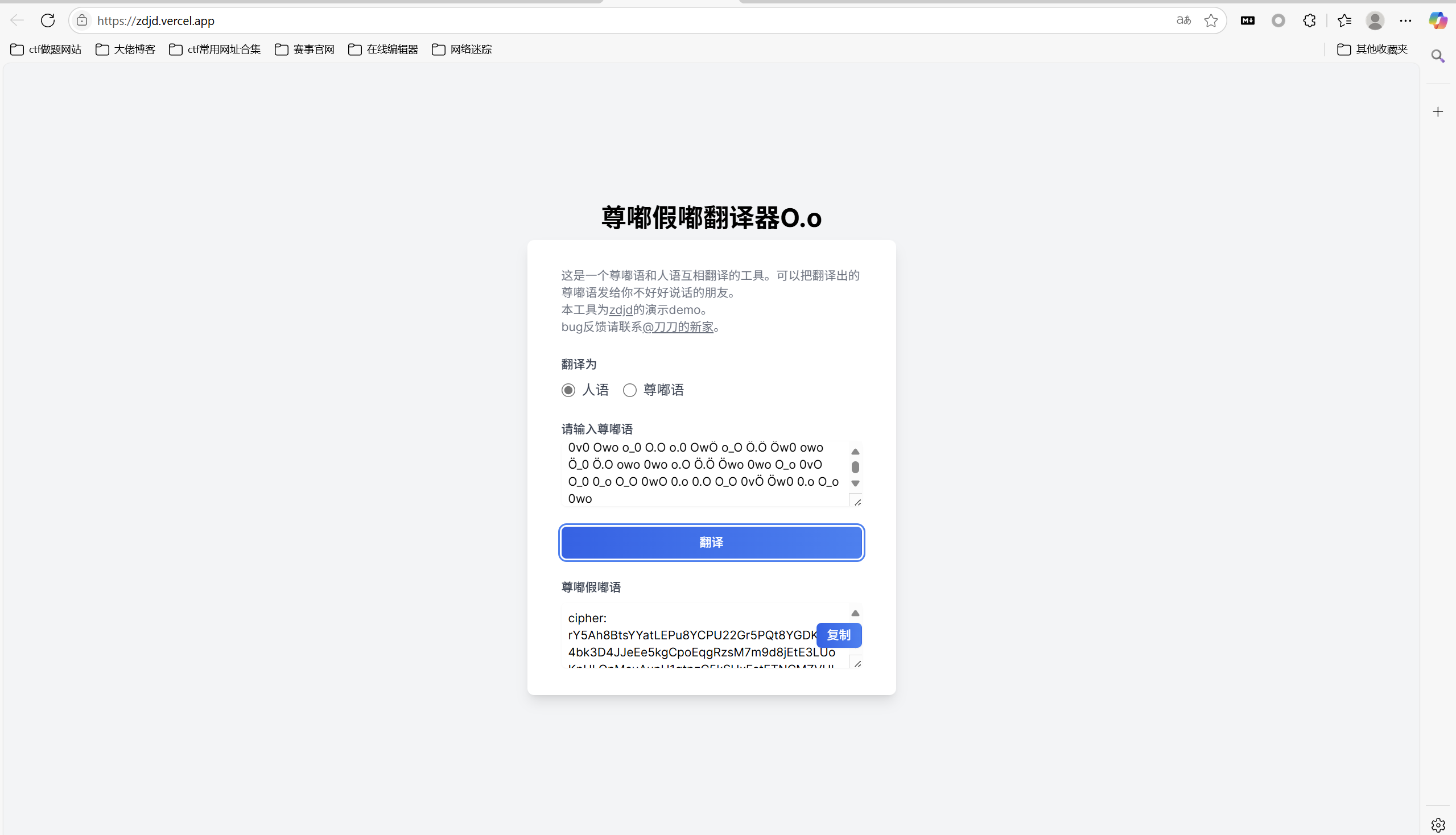Click the 翻译为 label
Screen dimensions: 1456x835
point(579,364)
